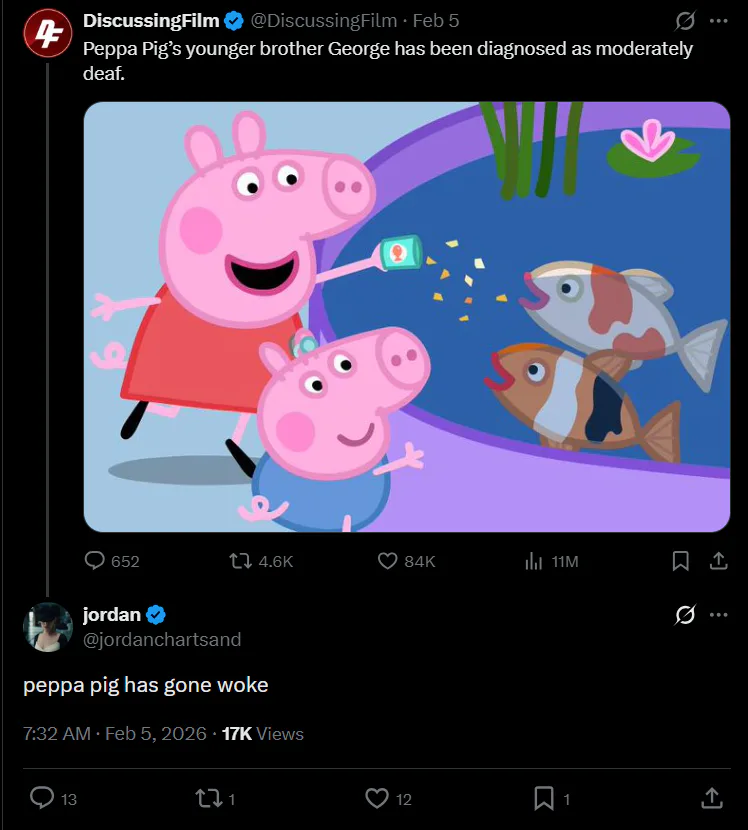This screenshot has height=830, width=748.
Task: Open jordan's profile avatar
Action: [x=47, y=627]
